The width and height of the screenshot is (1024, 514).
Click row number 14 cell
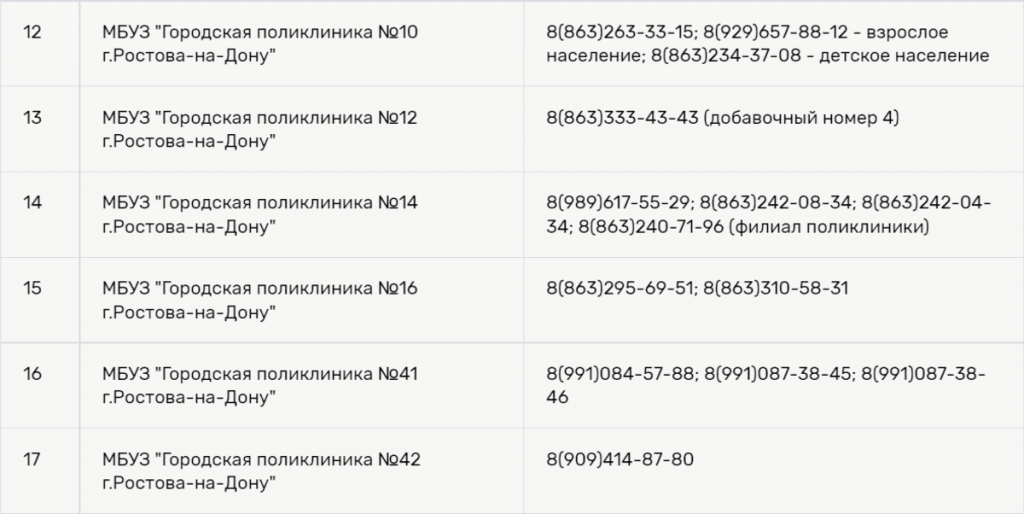(x=32, y=203)
